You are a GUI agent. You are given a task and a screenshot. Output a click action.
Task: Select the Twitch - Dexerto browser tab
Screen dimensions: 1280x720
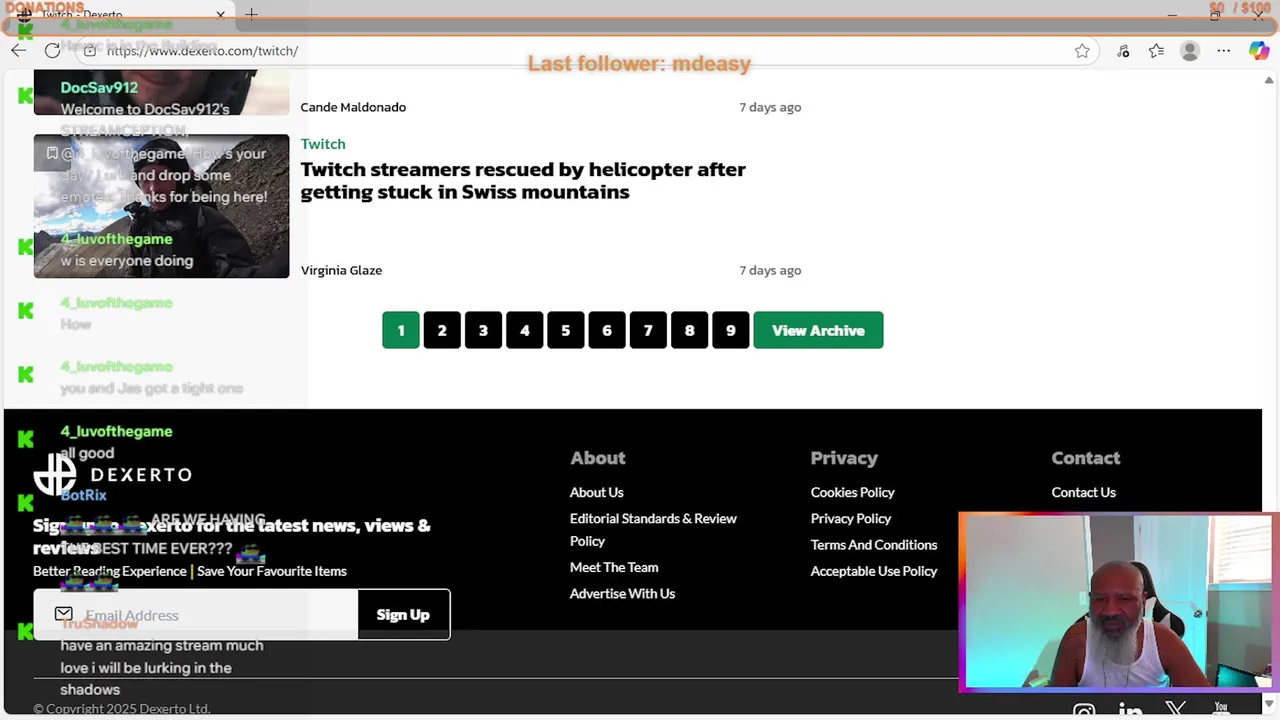tap(120, 14)
